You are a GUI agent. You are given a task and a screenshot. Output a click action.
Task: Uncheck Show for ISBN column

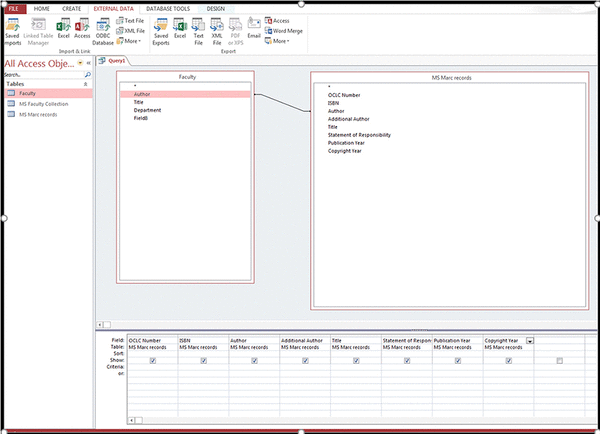click(x=204, y=361)
